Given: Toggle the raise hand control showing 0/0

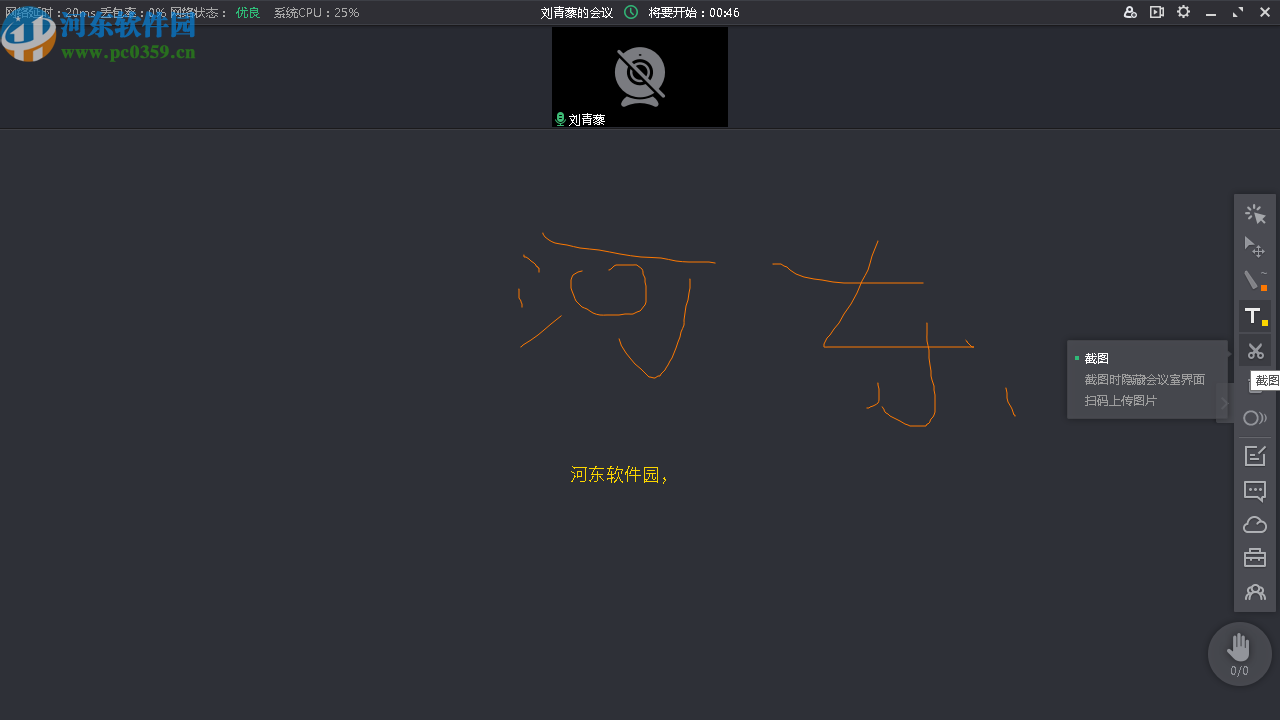Looking at the screenshot, I should pyautogui.click(x=1239, y=653).
